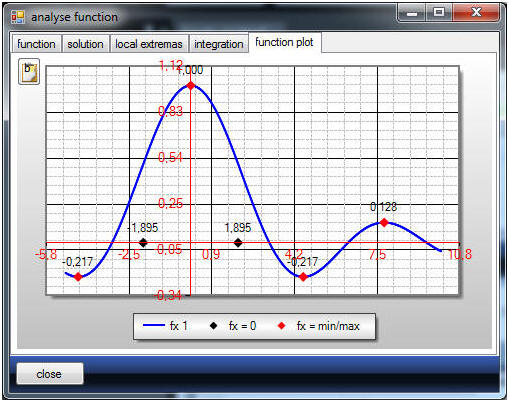Click the black zero marker at -1,895

click(x=143, y=243)
